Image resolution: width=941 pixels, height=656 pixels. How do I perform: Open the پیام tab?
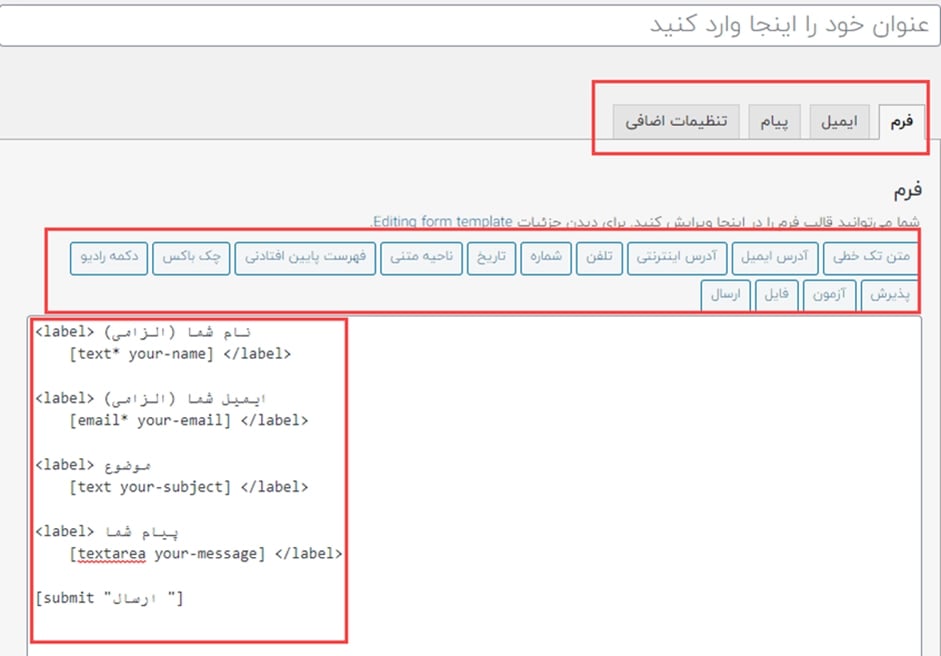click(x=774, y=122)
